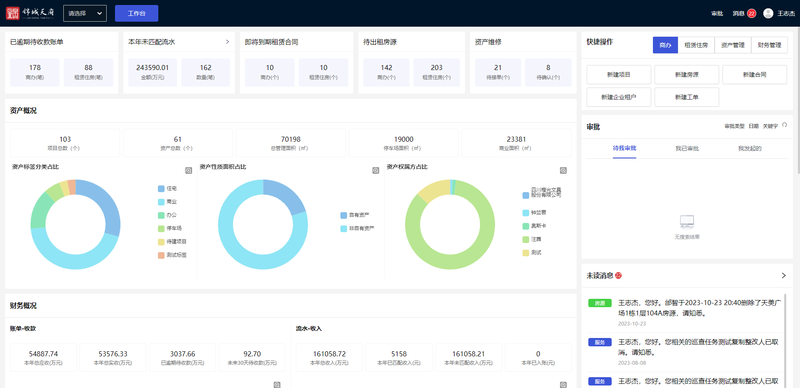800x388 pixels.
Task: Click the 新建合同 button
Action: point(754,75)
